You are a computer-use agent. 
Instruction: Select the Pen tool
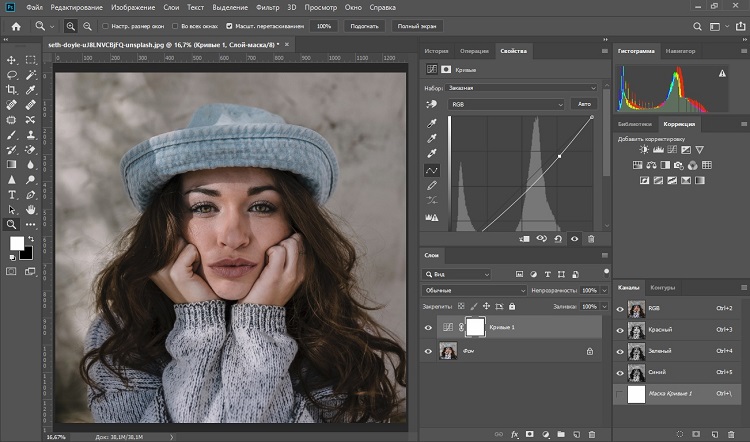point(31,195)
